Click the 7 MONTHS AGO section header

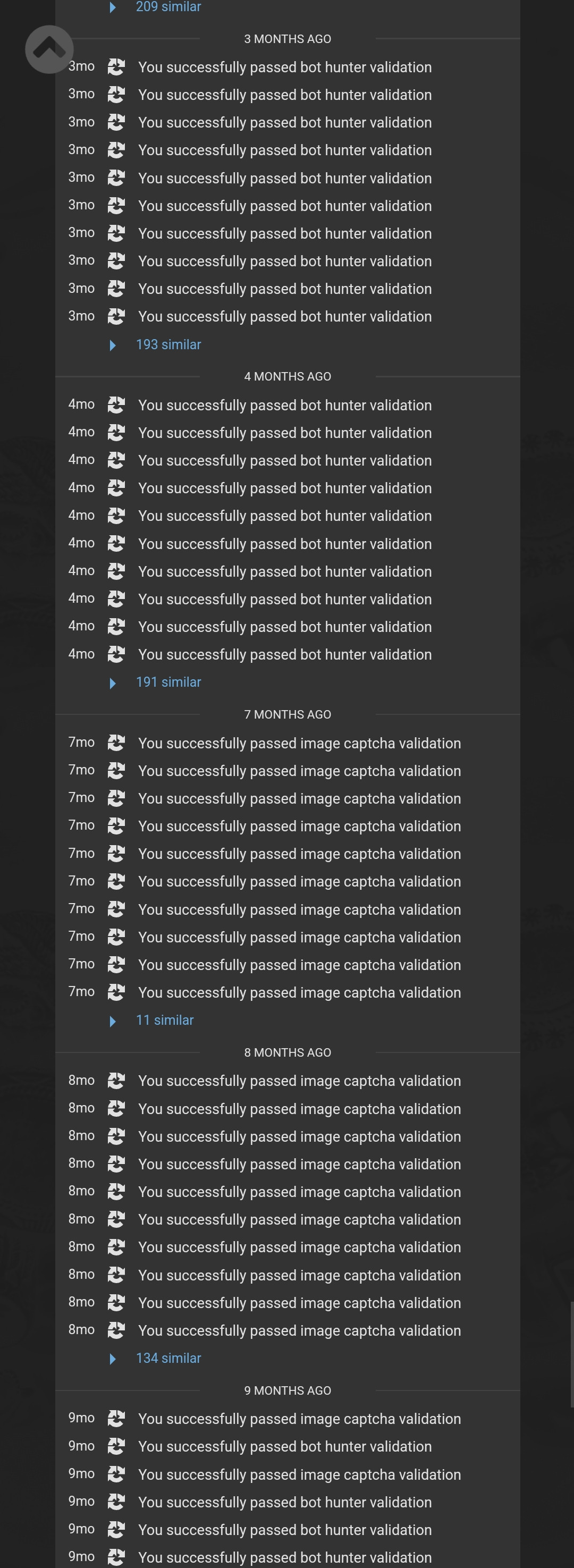pyautogui.click(x=288, y=714)
